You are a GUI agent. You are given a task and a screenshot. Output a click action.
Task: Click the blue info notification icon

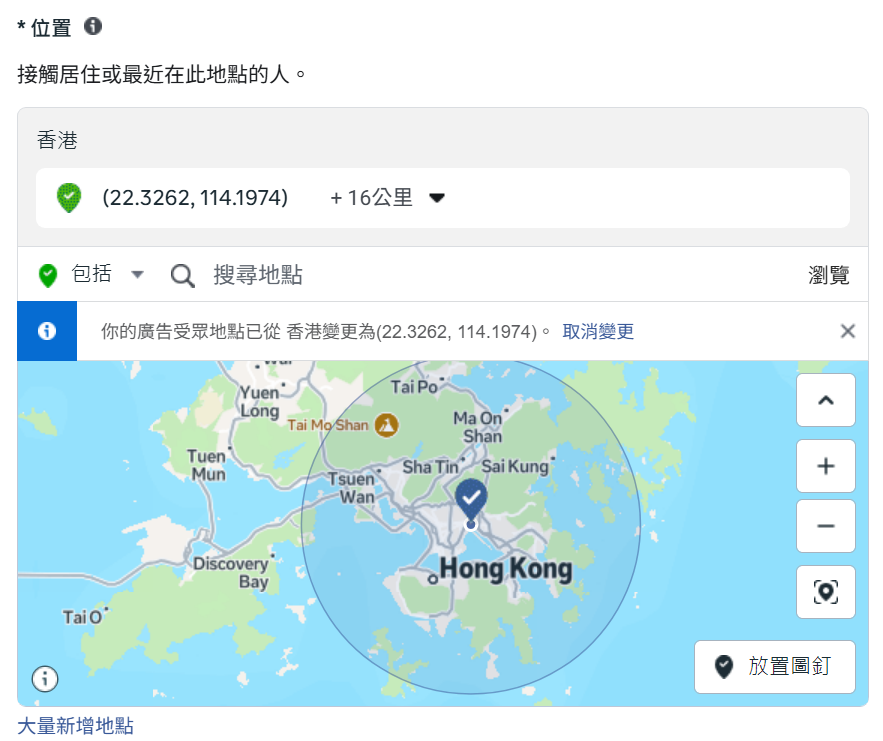click(47, 331)
